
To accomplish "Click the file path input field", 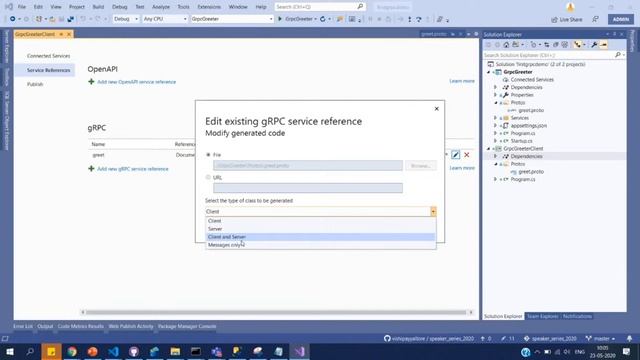I will (308, 165).
